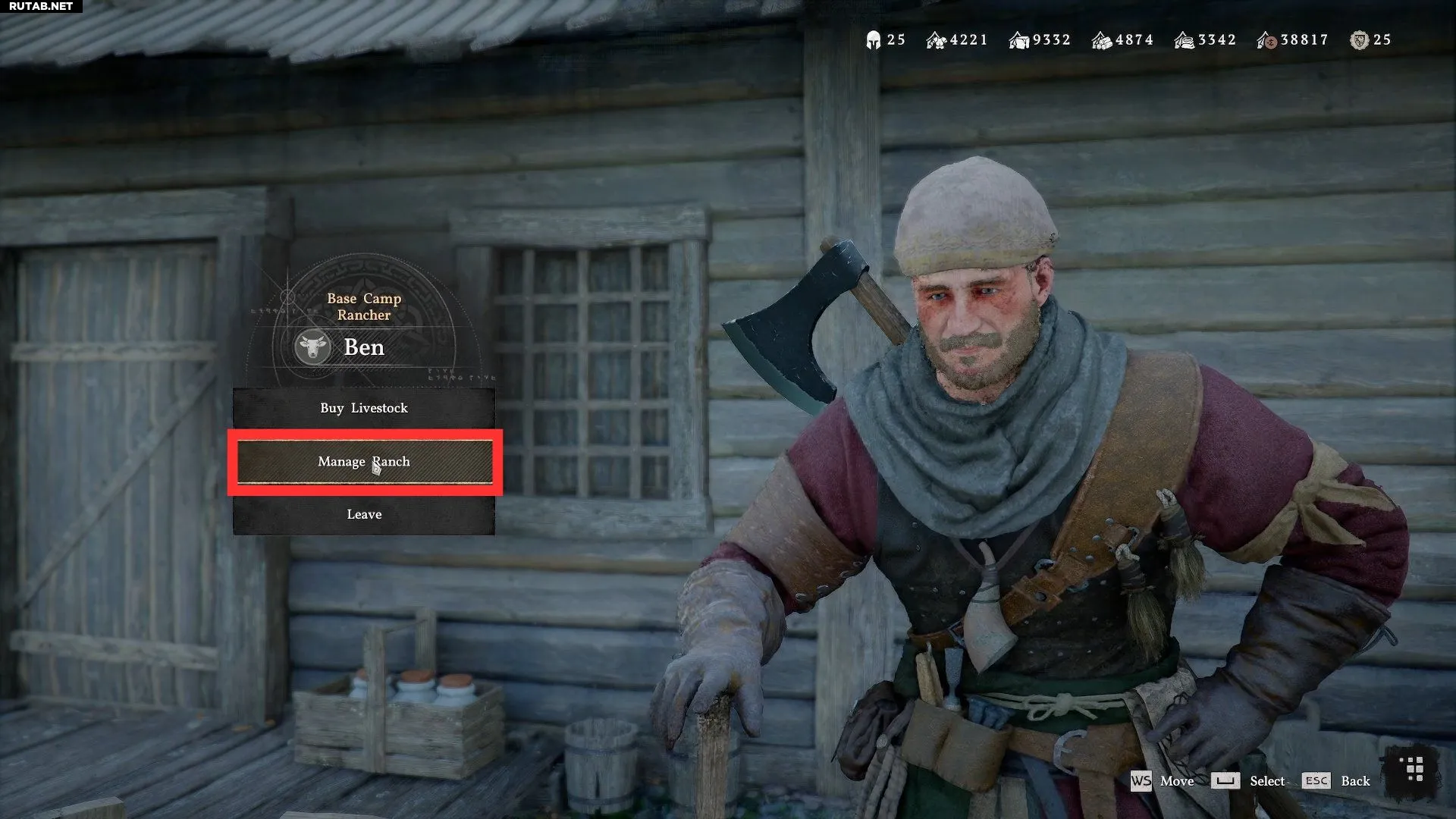Click the food supply resource icon
Screen dimensions: 1456x819
(936, 40)
